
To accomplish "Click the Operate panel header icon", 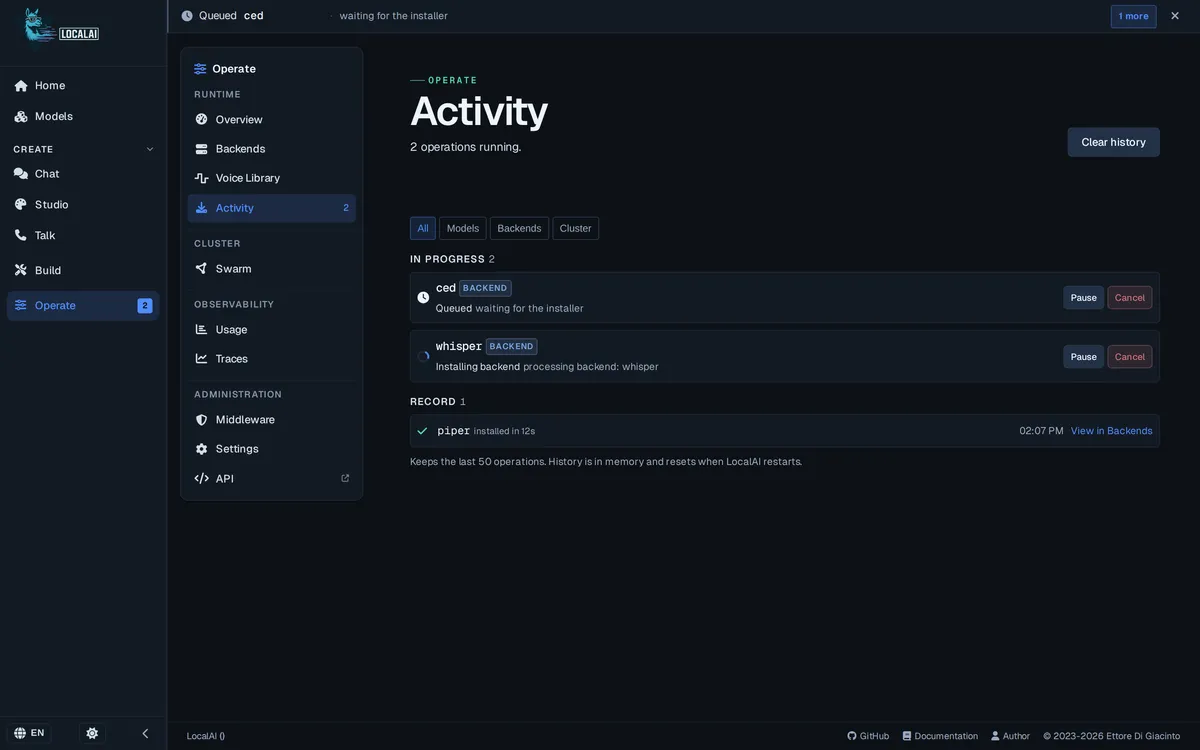I will [x=200, y=69].
